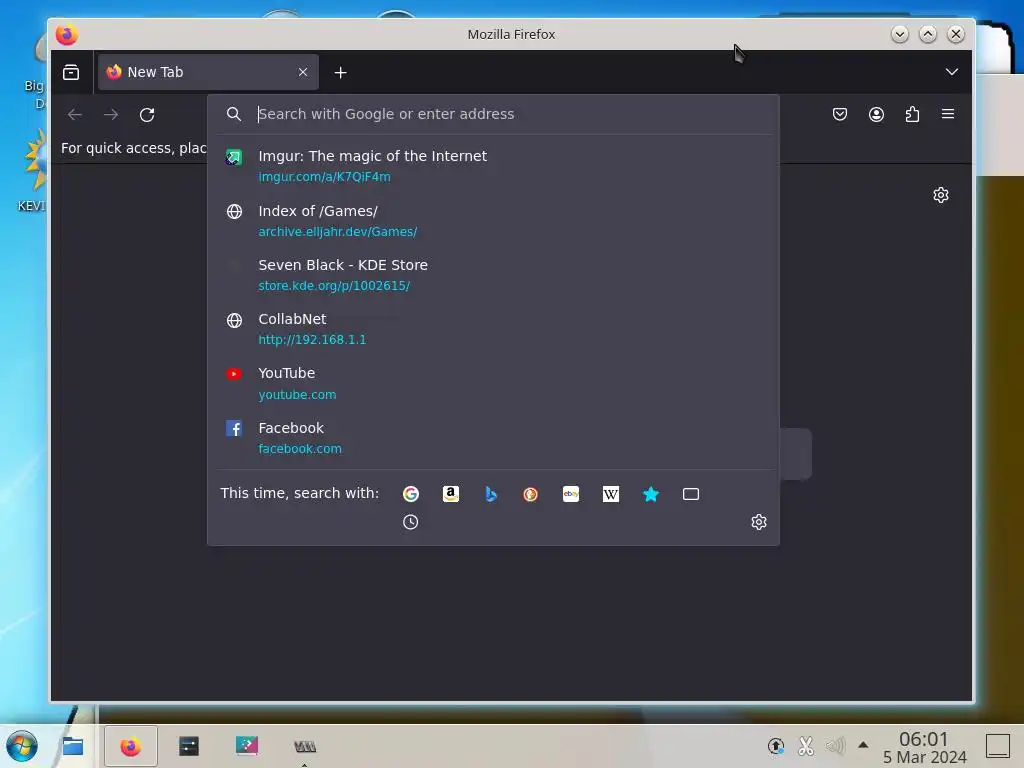Search this time with Bing
The height and width of the screenshot is (768, 1024).
(491, 494)
